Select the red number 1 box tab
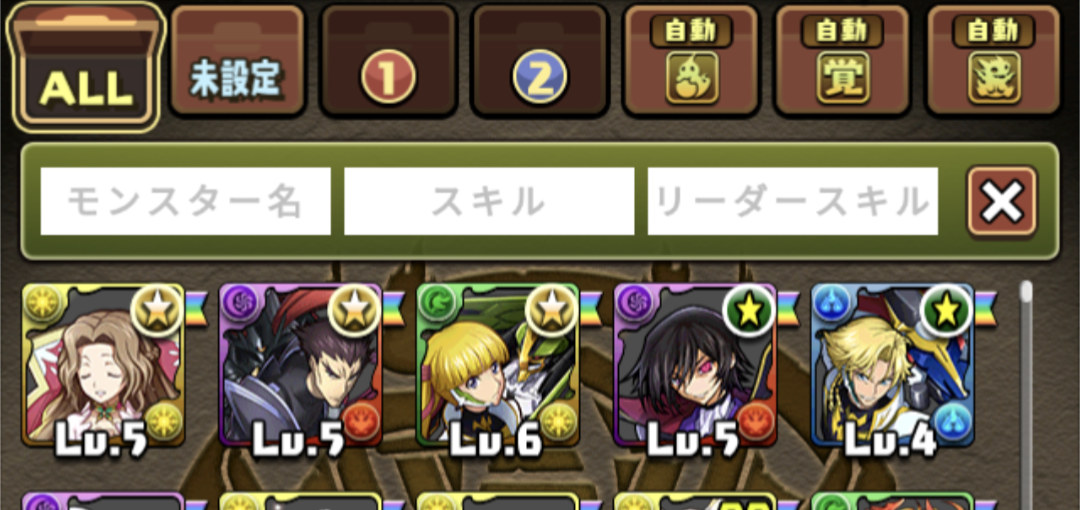The height and width of the screenshot is (510, 1080). click(x=388, y=61)
